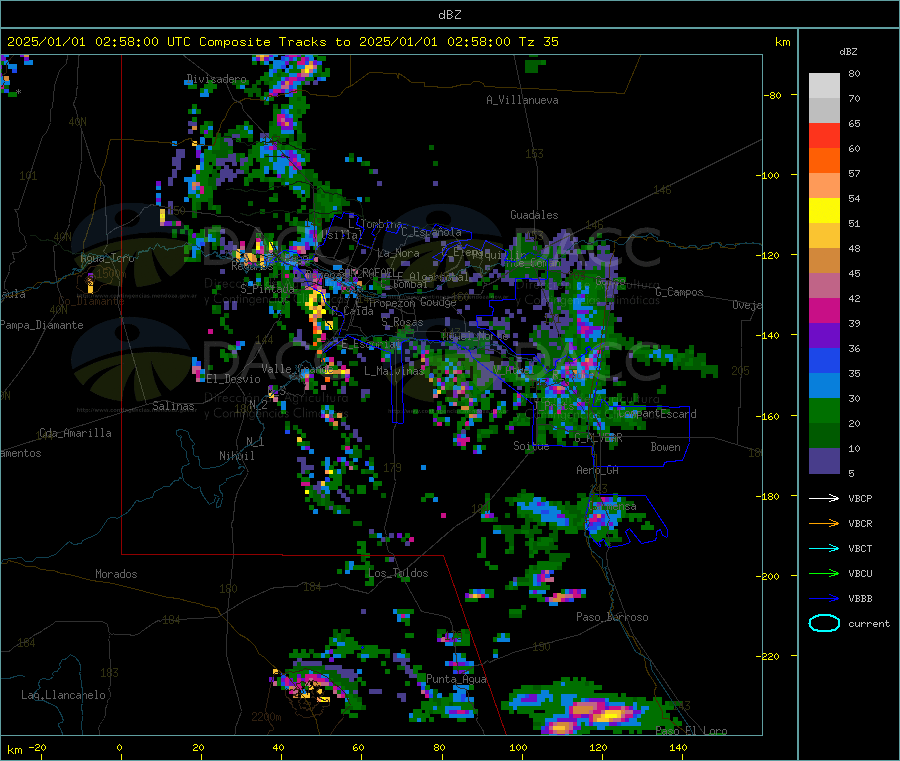
Task: Click the cyan VBCT arrow icon
Action: pyautogui.click(x=824, y=549)
